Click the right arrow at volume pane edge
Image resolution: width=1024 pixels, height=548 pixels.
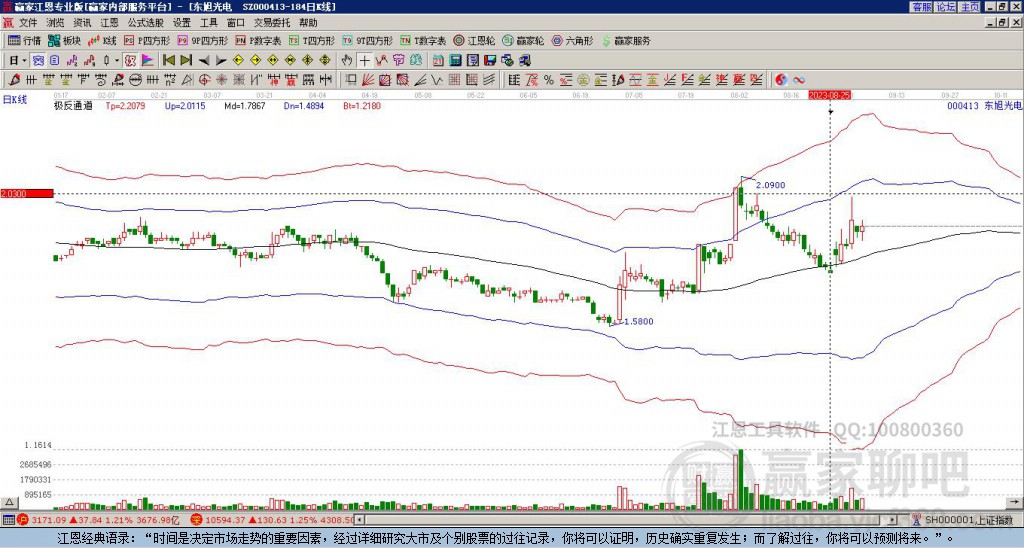(1016, 502)
